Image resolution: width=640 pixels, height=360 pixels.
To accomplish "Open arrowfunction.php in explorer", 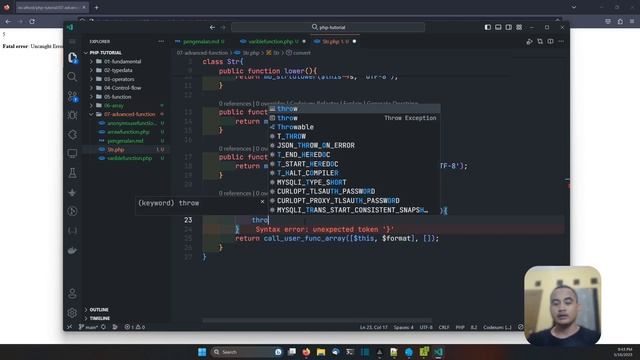I will click(126, 132).
